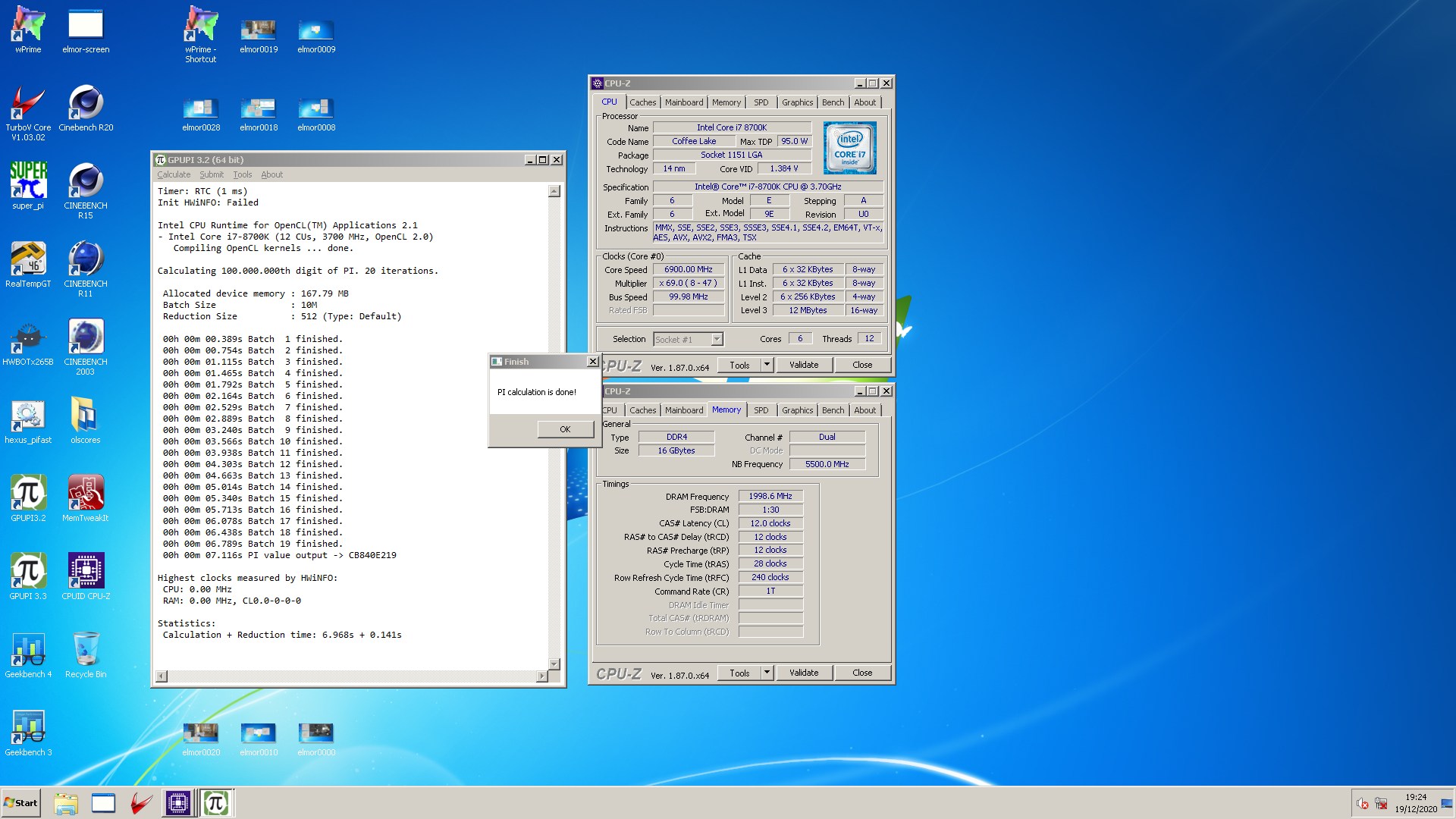1456x819 pixels.
Task: Click Tools button in upper CPU-Z
Action: pos(739,365)
